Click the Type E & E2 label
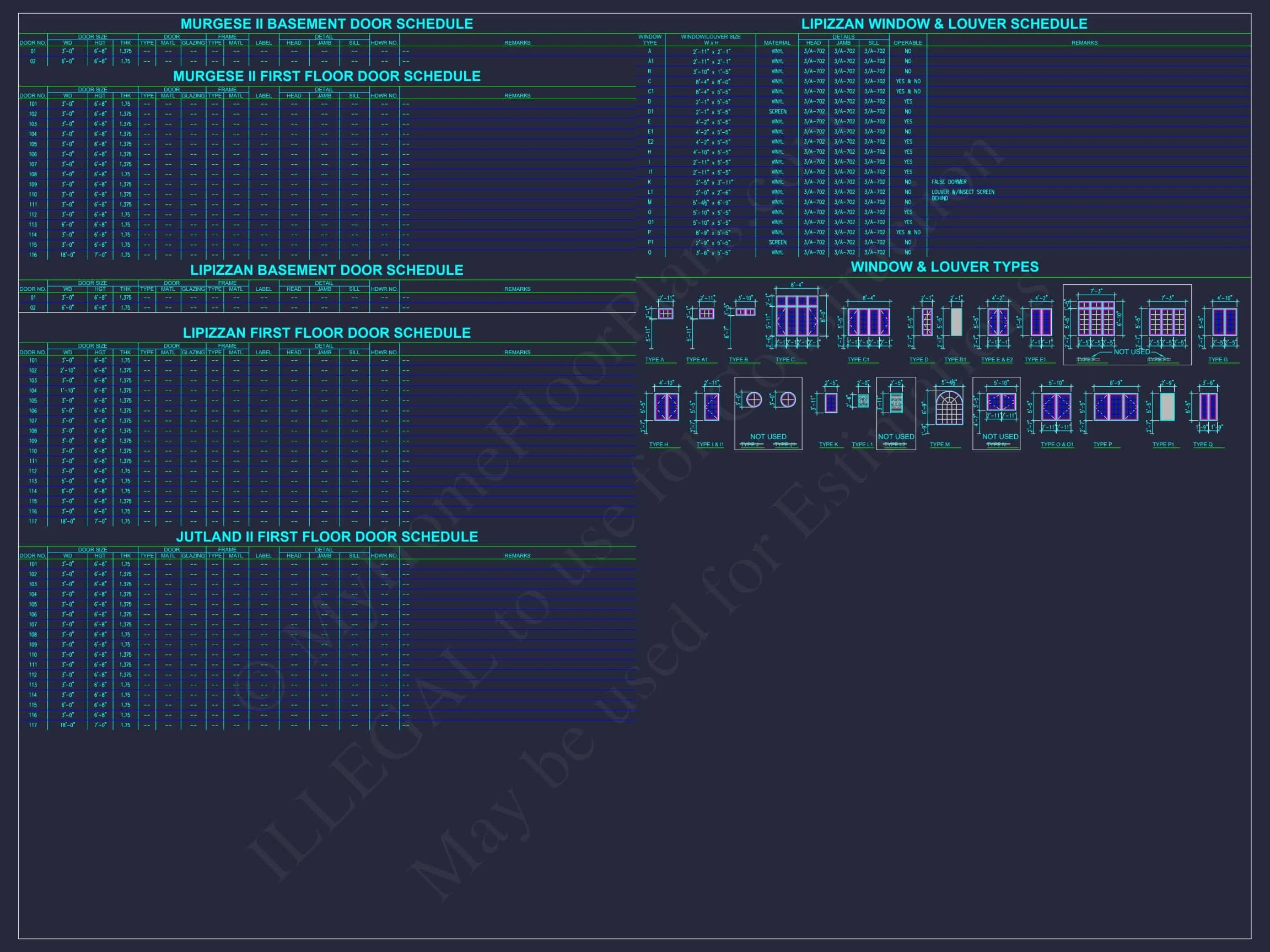 tap(997, 360)
